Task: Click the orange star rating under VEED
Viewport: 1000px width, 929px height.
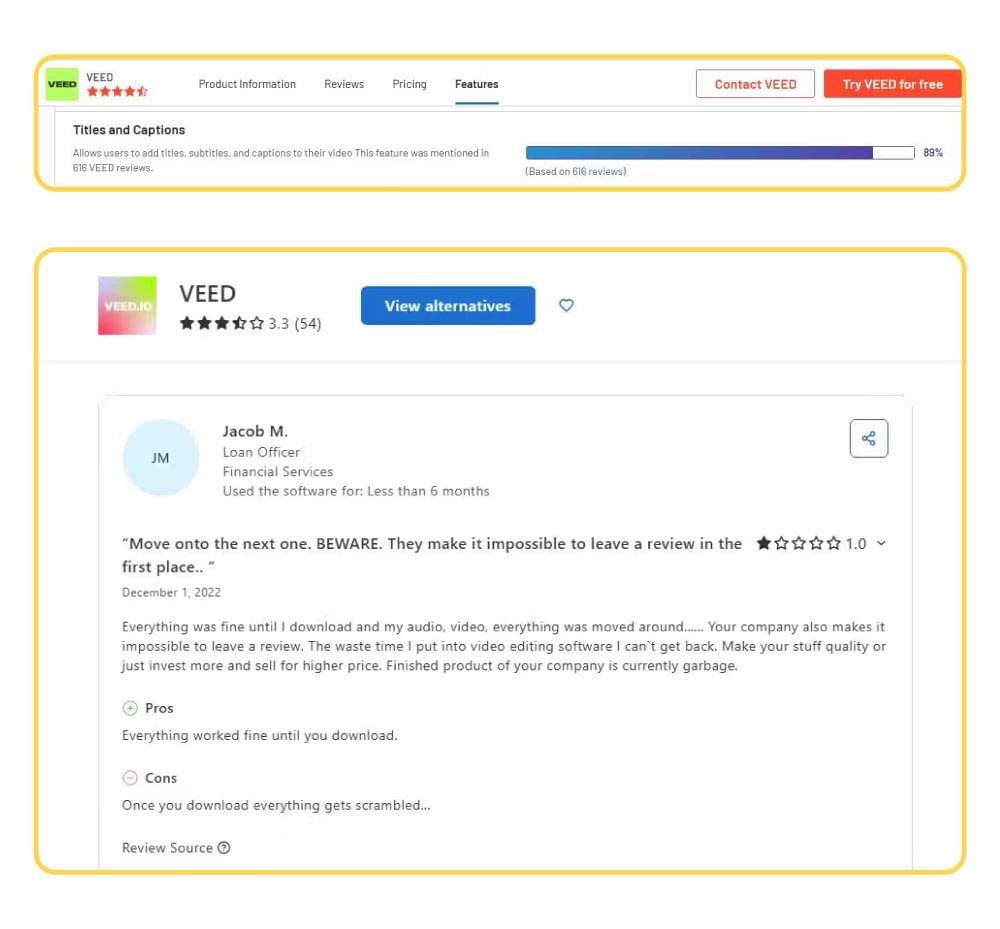Action: (117, 91)
